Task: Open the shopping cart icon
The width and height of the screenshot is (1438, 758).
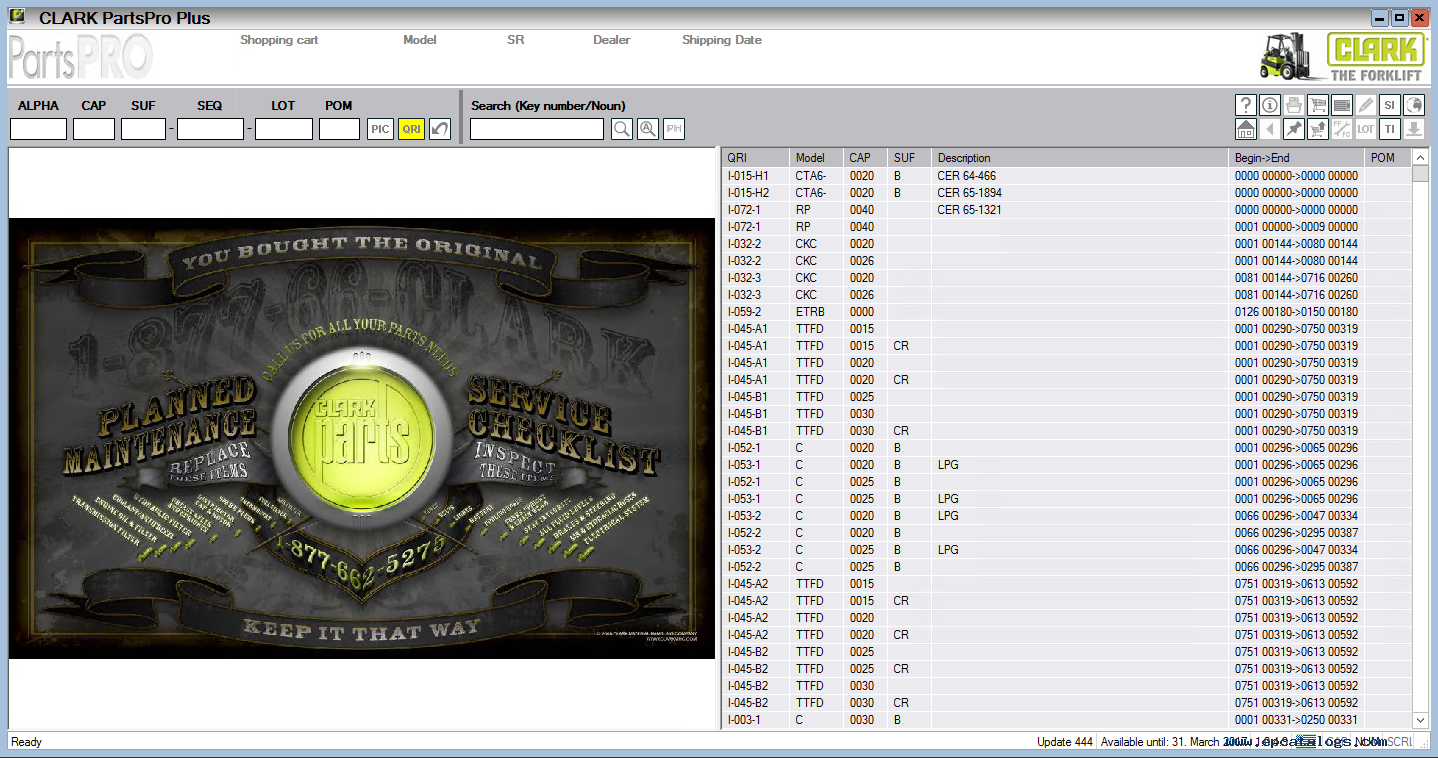Action: coord(1318,105)
